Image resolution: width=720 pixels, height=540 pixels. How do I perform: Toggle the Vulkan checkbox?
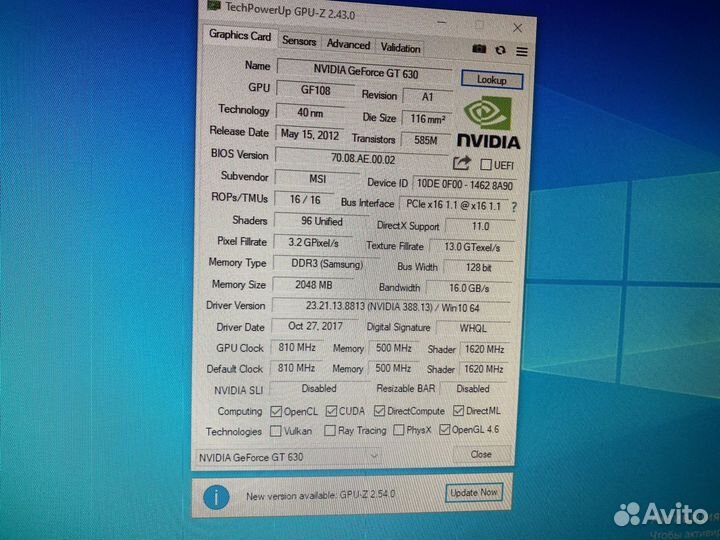[276, 431]
